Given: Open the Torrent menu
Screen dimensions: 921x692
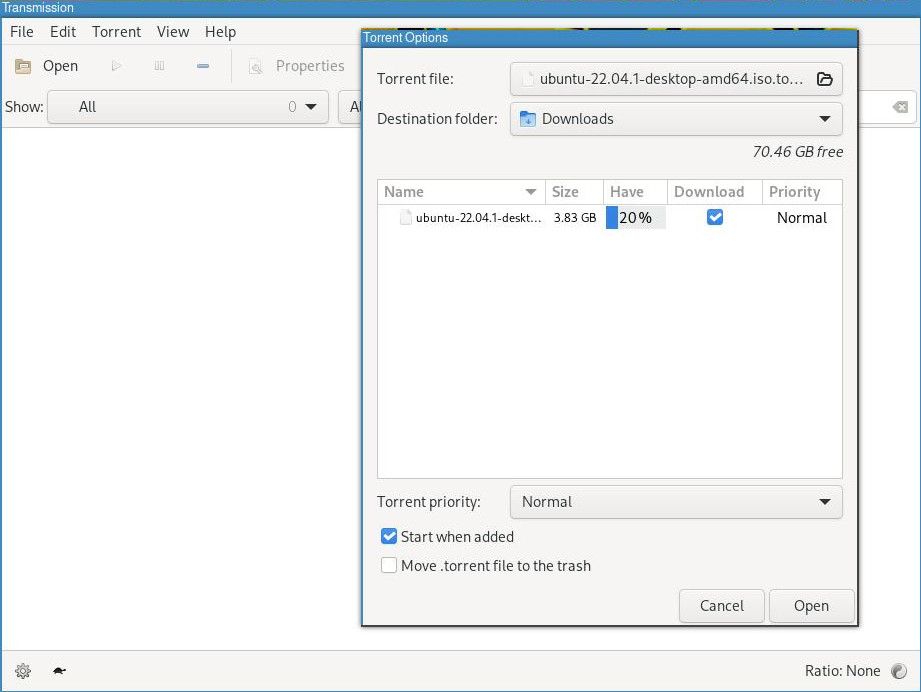Looking at the screenshot, I should (116, 32).
